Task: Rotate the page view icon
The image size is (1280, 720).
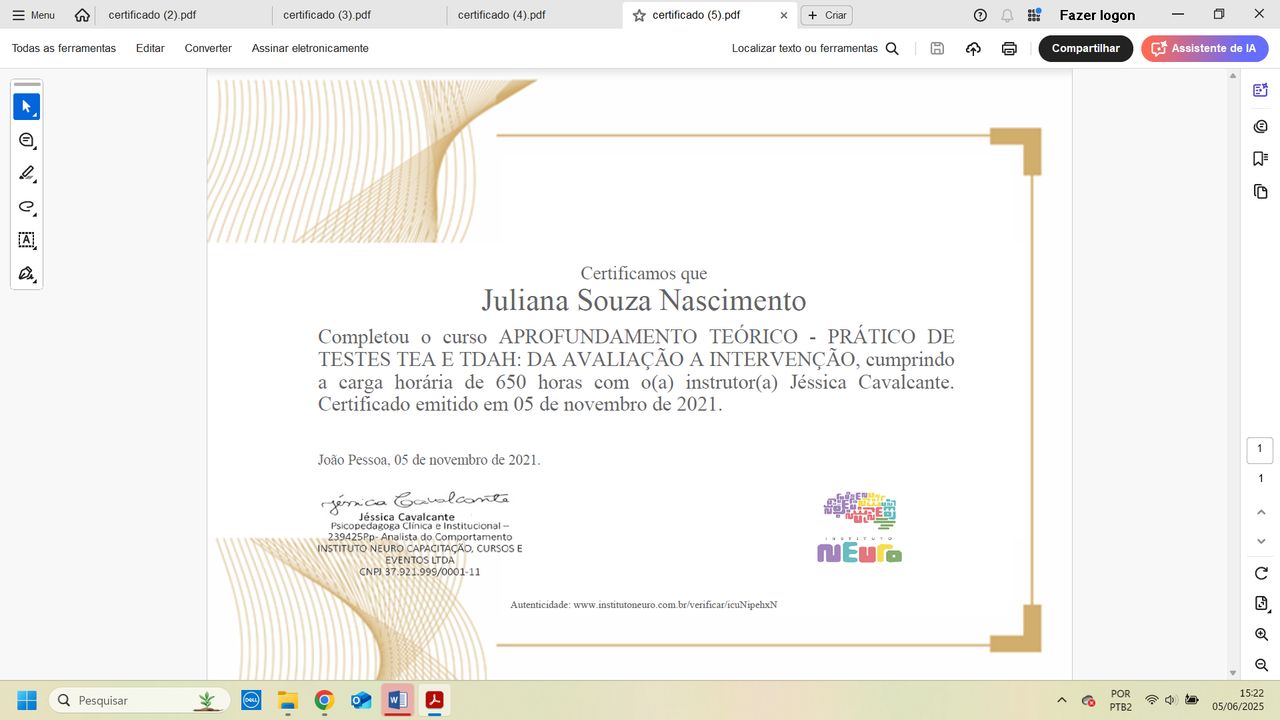Action: click(1261, 573)
